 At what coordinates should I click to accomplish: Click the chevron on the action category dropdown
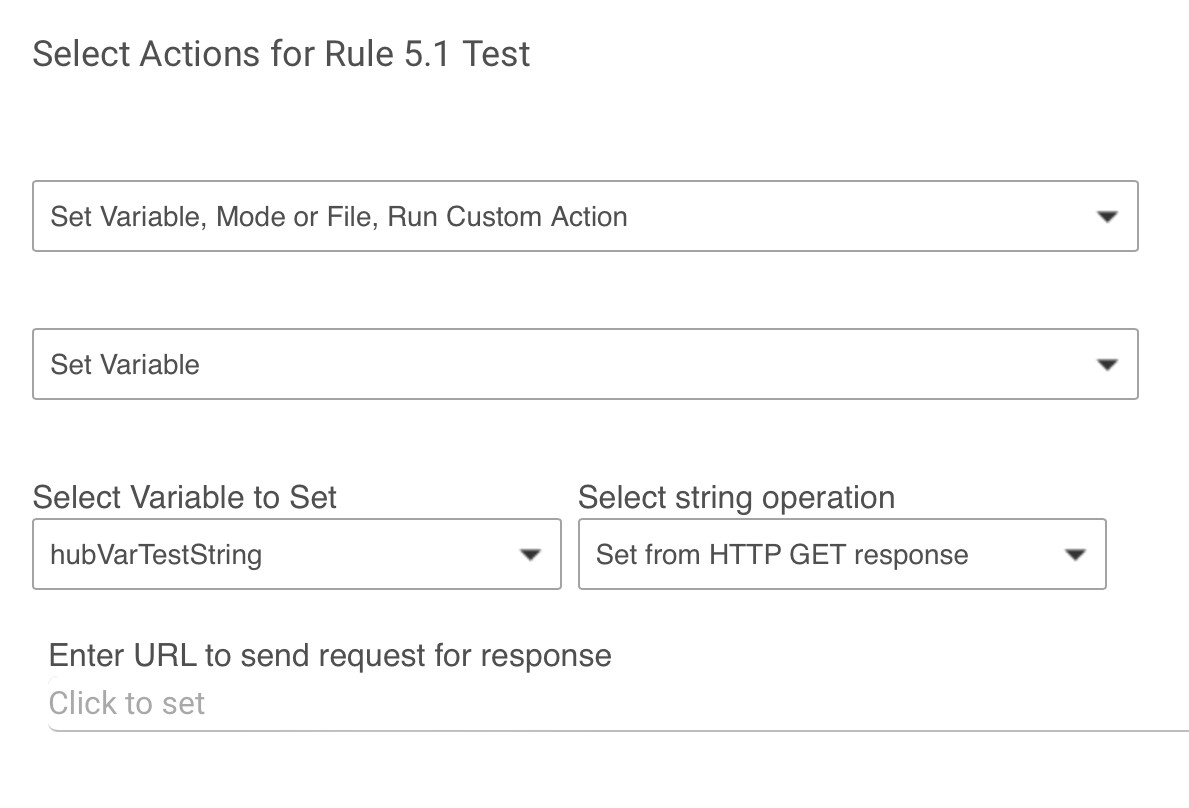tap(1107, 216)
